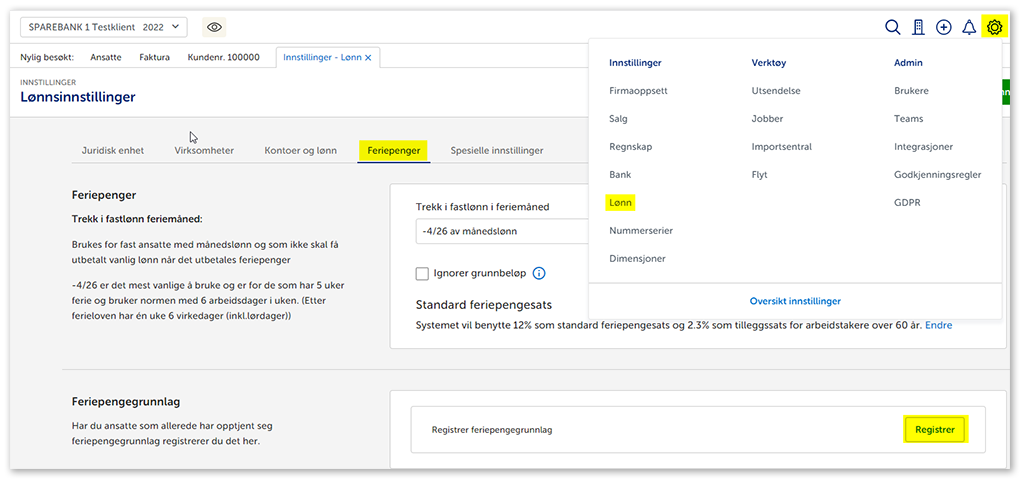
Task: Open the Juridisk enhet tab
Action: [112, 150]
